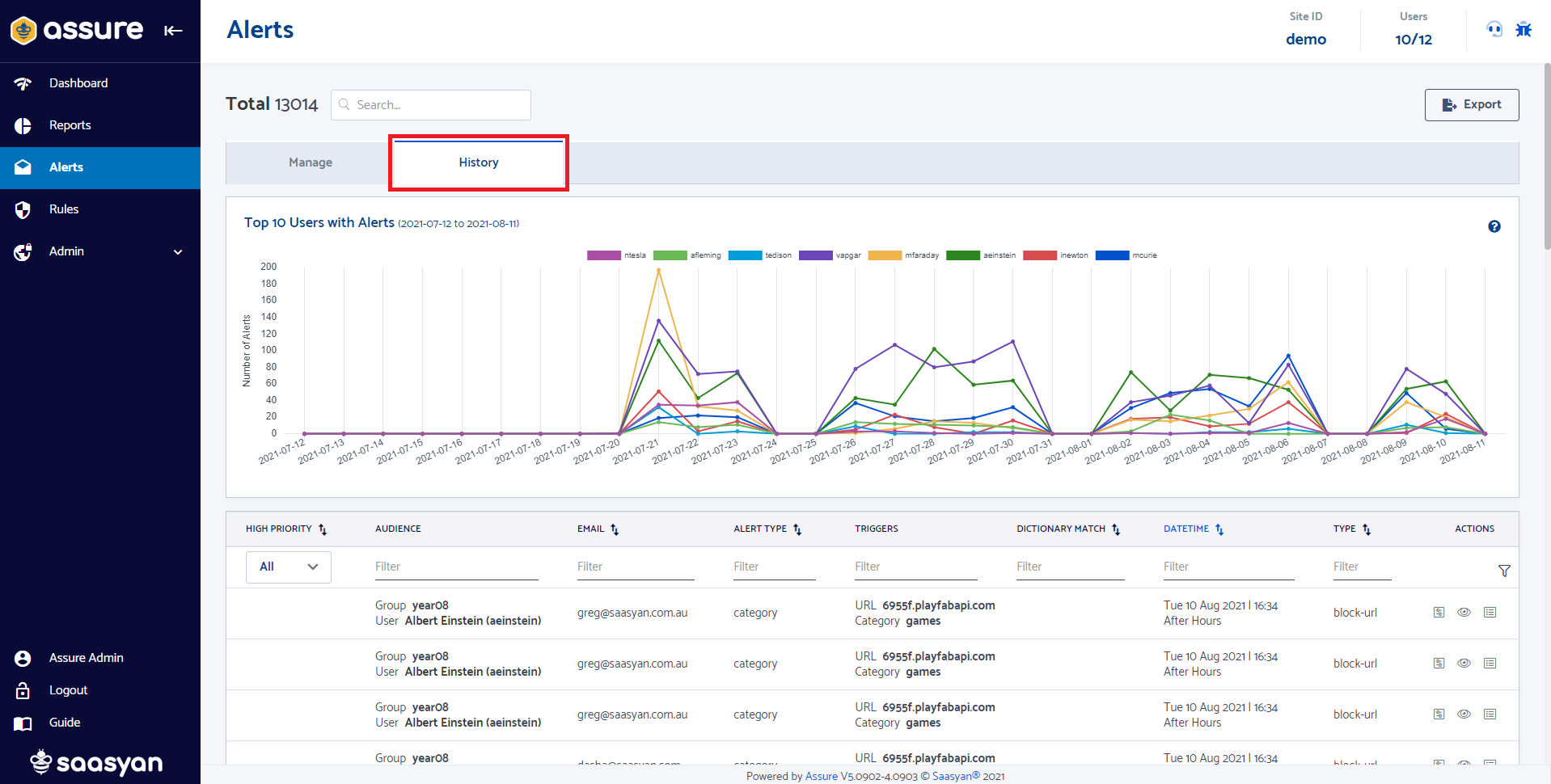Toggle the ntesla legend swatch
Screen dimensions: 1551x784
pos(604,255)
